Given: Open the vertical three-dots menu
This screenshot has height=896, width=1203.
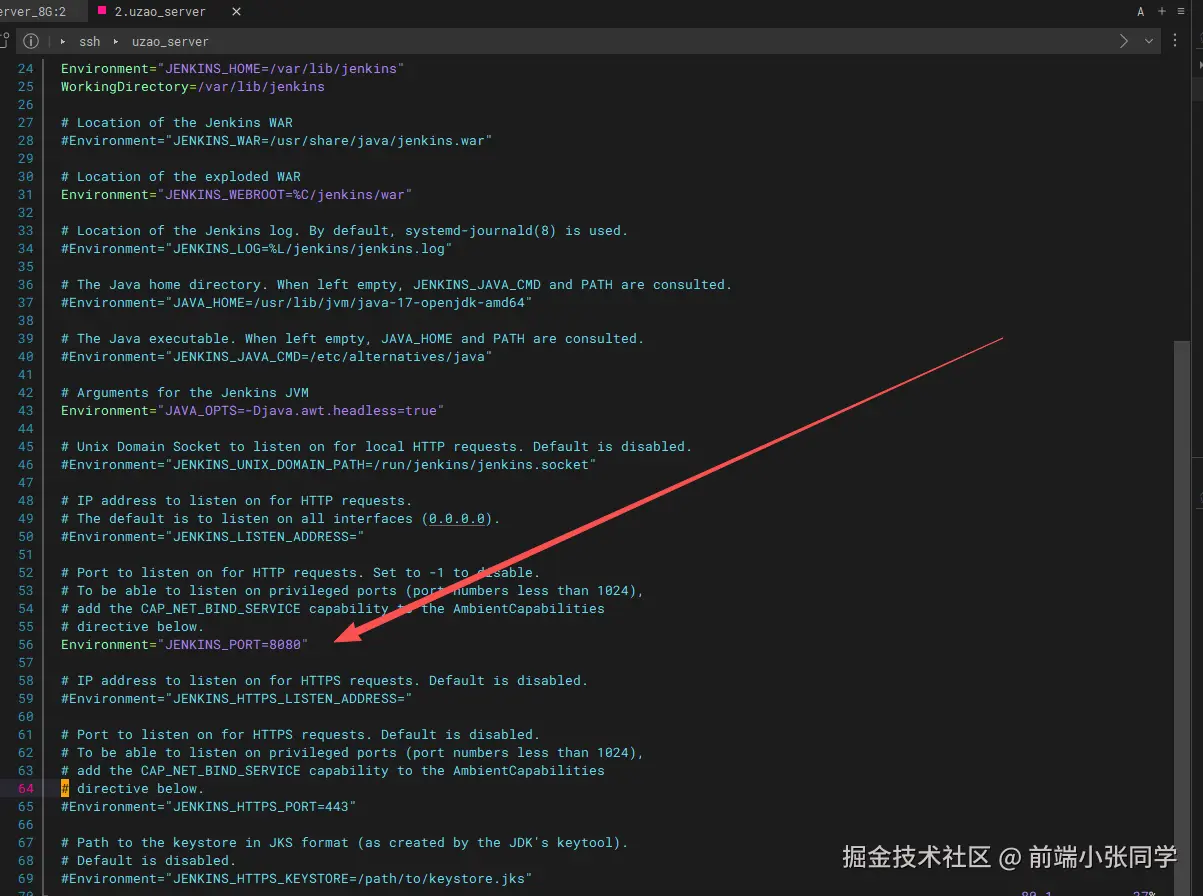Looking at the screenshot, I should click(x=1175, y=42).
